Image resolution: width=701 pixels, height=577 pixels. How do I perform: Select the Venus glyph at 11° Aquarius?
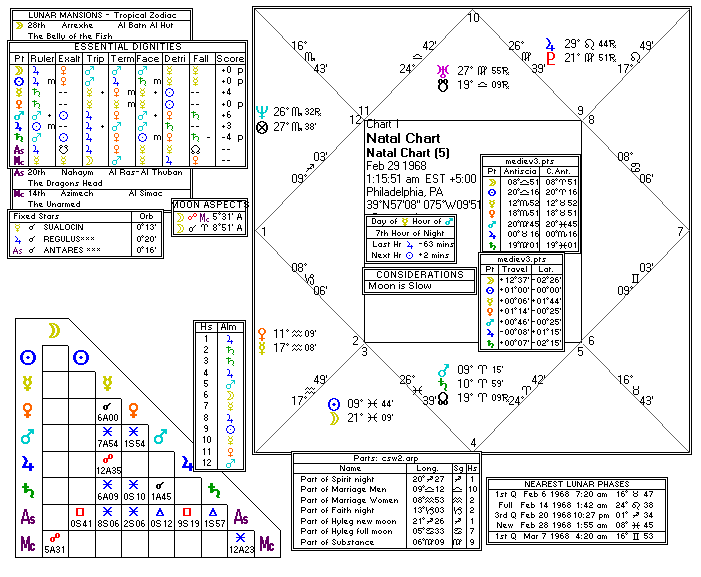tap(263, 332)
